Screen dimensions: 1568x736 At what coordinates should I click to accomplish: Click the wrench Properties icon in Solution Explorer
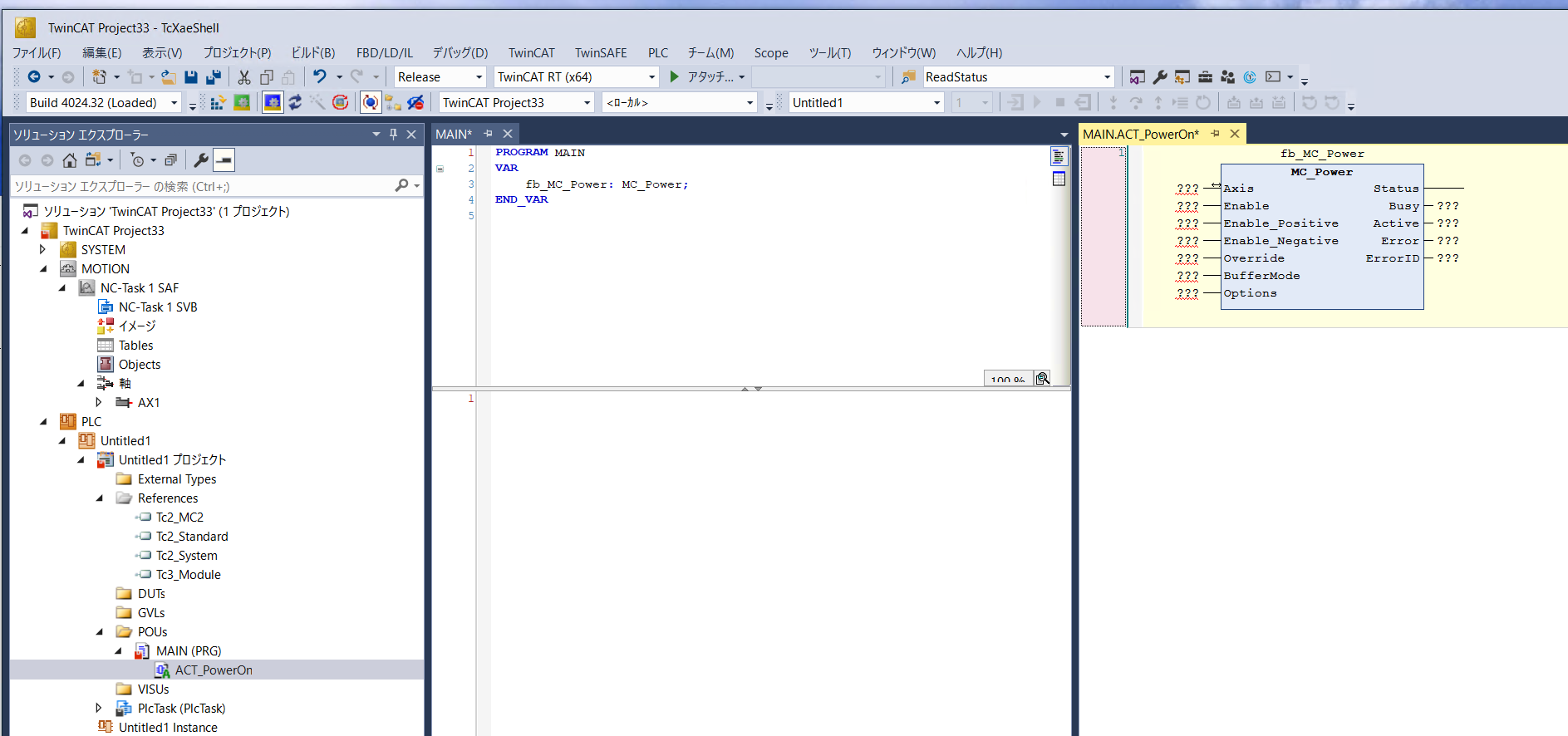(x=201, y=159)
